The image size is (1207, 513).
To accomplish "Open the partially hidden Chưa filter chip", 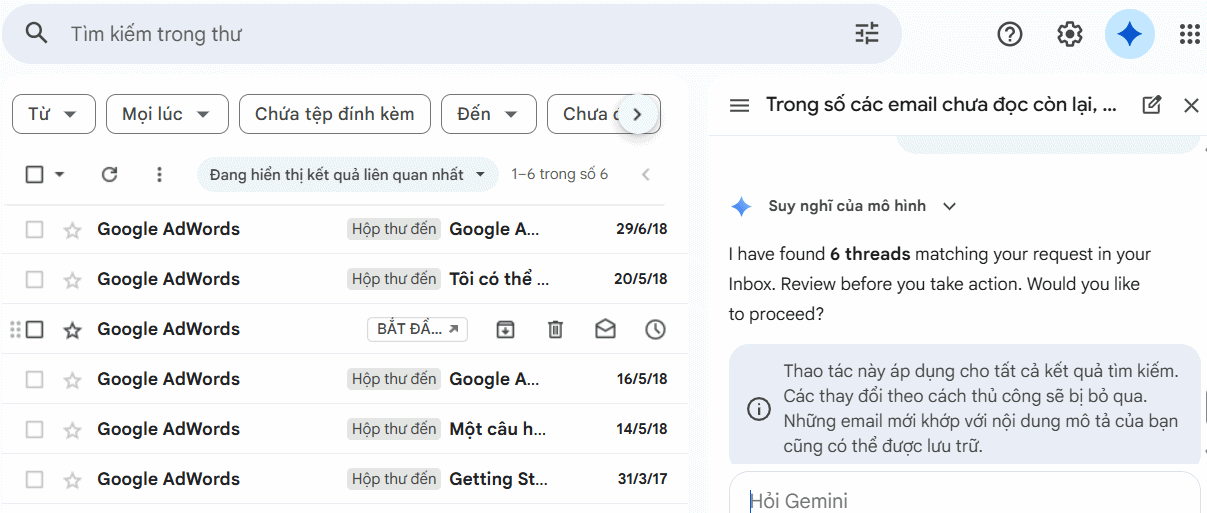I will [x=590, y=114].
